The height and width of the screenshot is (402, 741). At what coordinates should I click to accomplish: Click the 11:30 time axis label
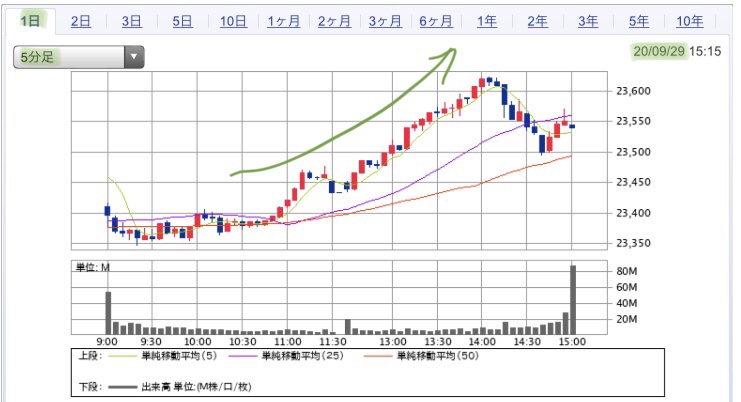coord(333,342)
